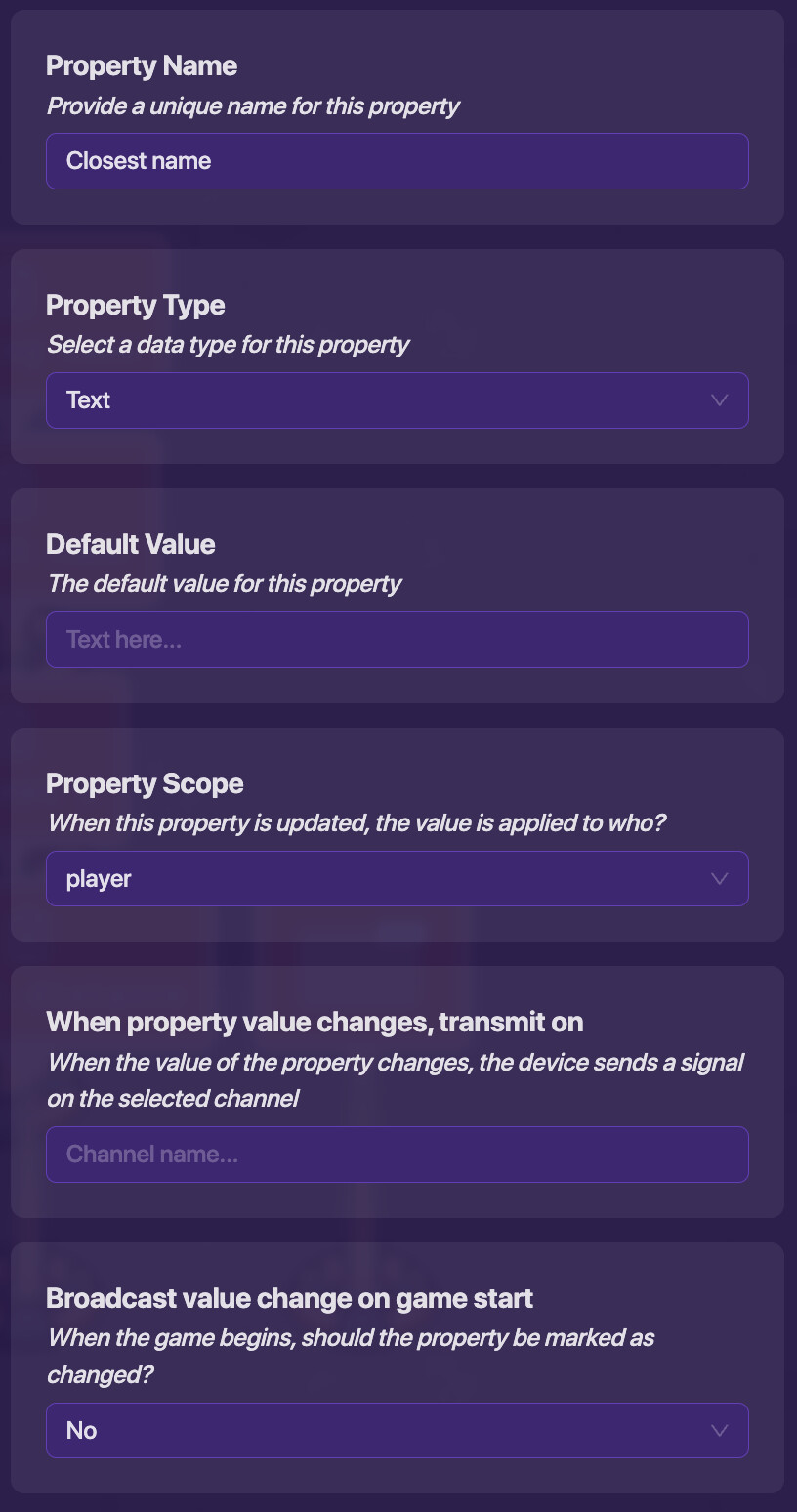
Task: Click "should the property be marked as changed?" hint
Action: (350, 1356)
